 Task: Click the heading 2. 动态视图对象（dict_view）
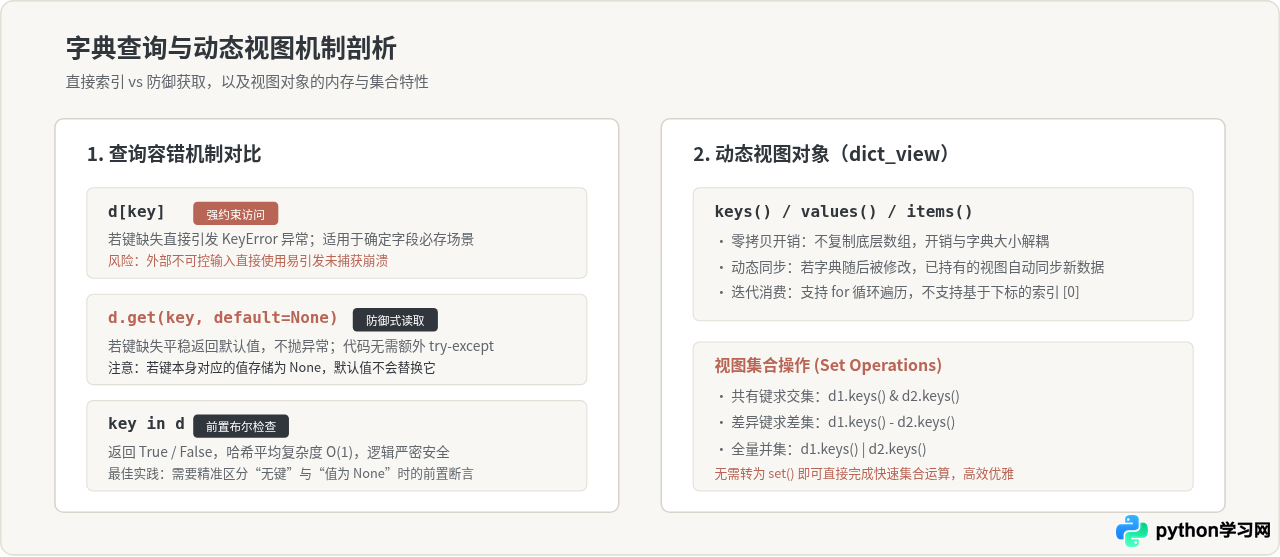pyautogui.click(x=821, y=154)
